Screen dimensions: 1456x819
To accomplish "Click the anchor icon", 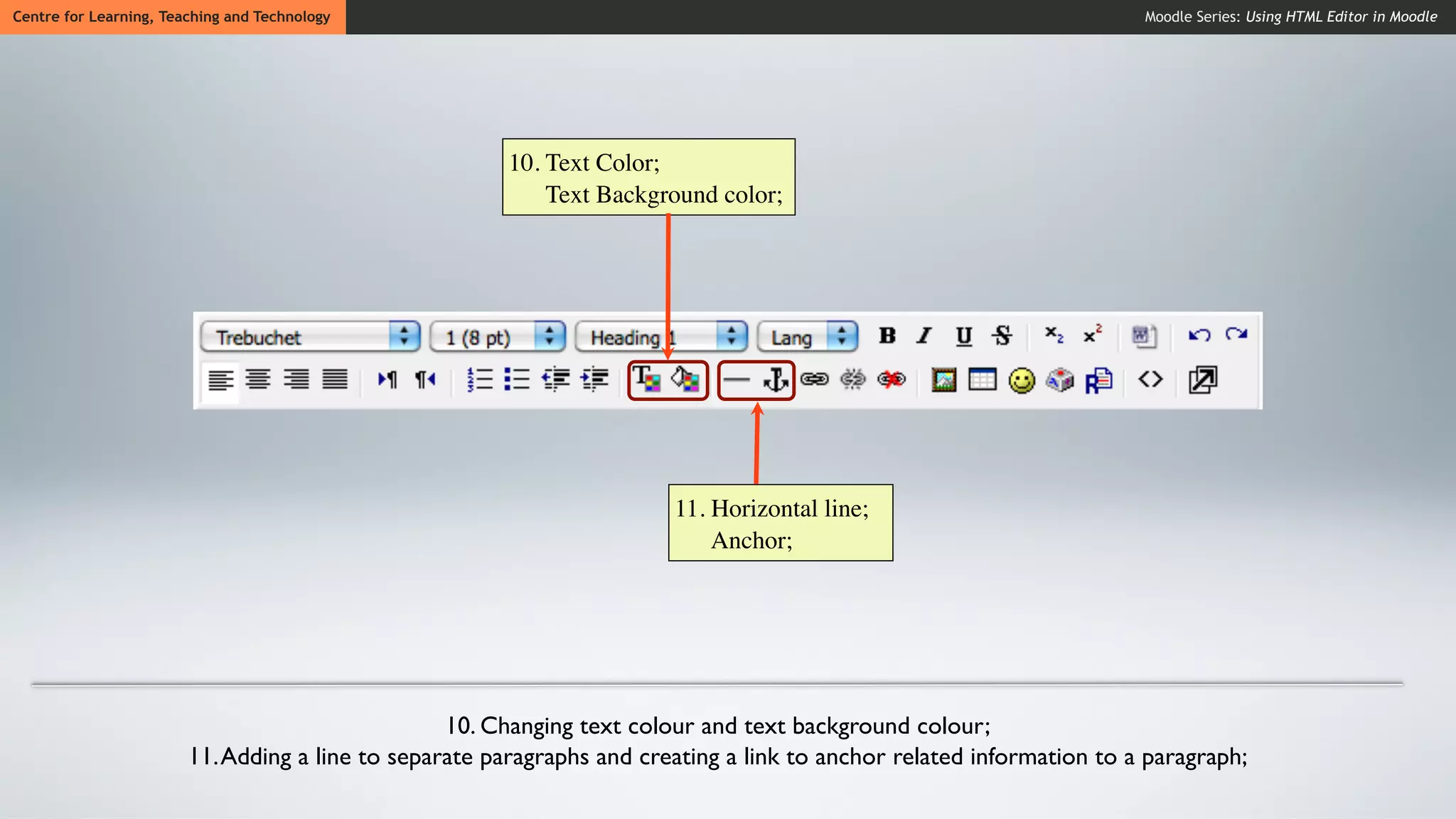I will click(x=776, y=380).
